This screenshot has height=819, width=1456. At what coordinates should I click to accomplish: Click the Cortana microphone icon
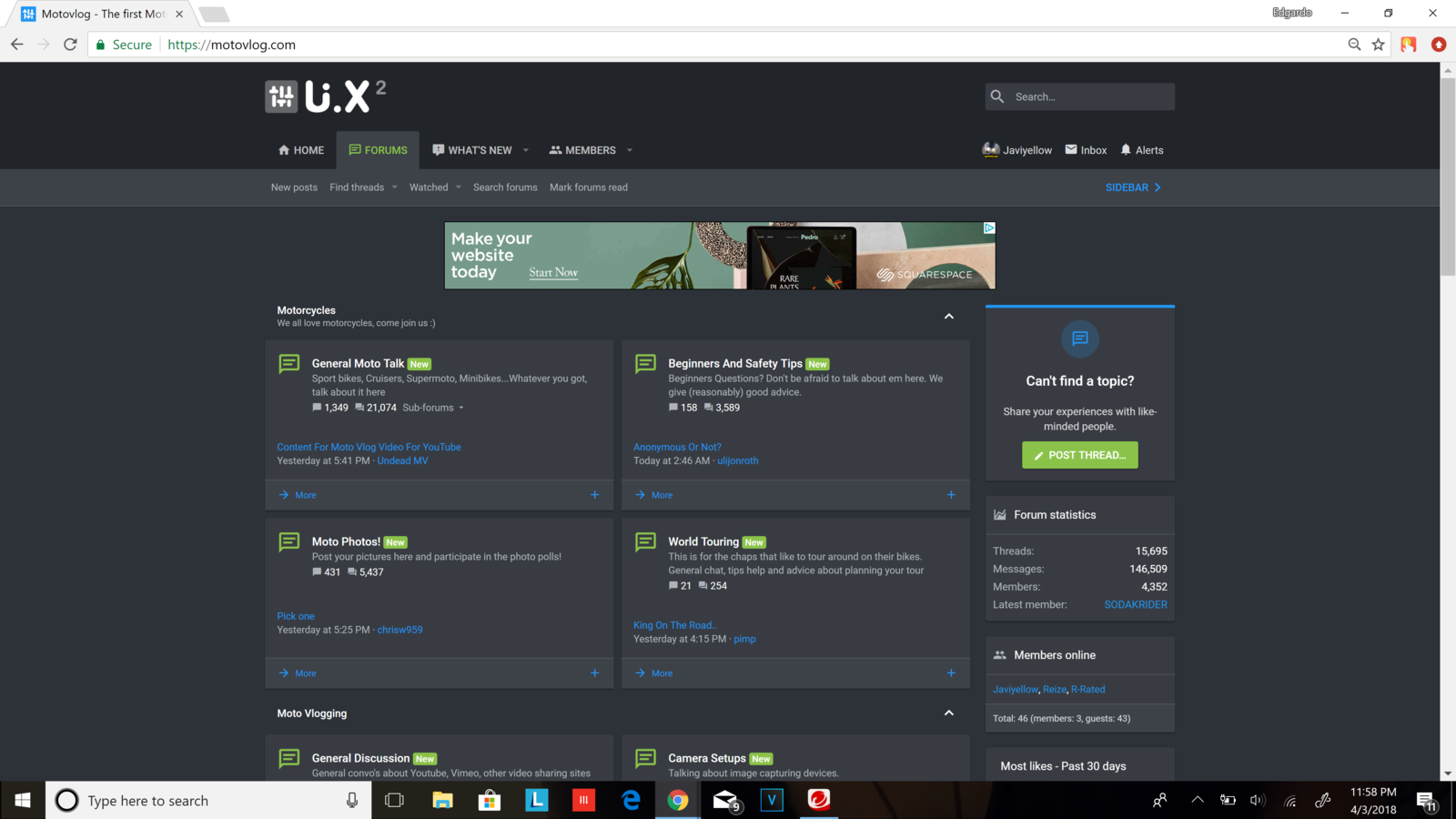352,800
